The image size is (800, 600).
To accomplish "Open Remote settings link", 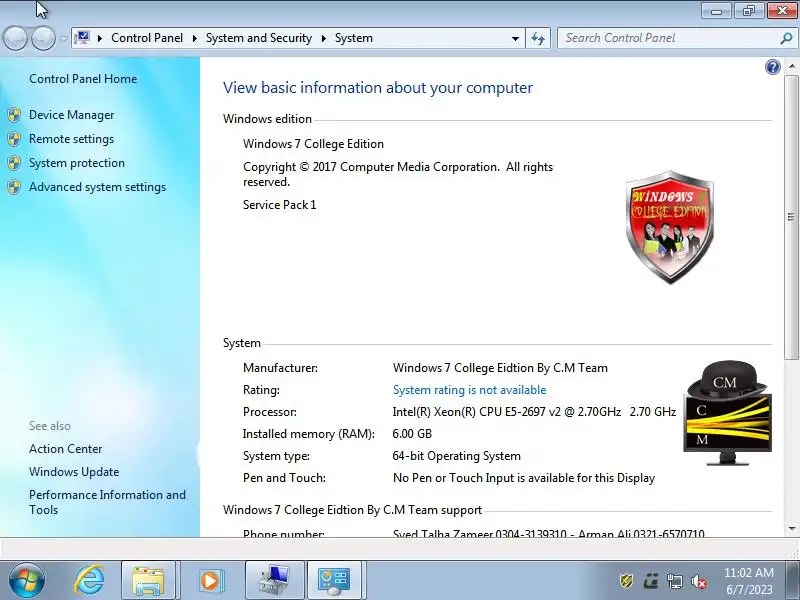I will pos(71,139).
